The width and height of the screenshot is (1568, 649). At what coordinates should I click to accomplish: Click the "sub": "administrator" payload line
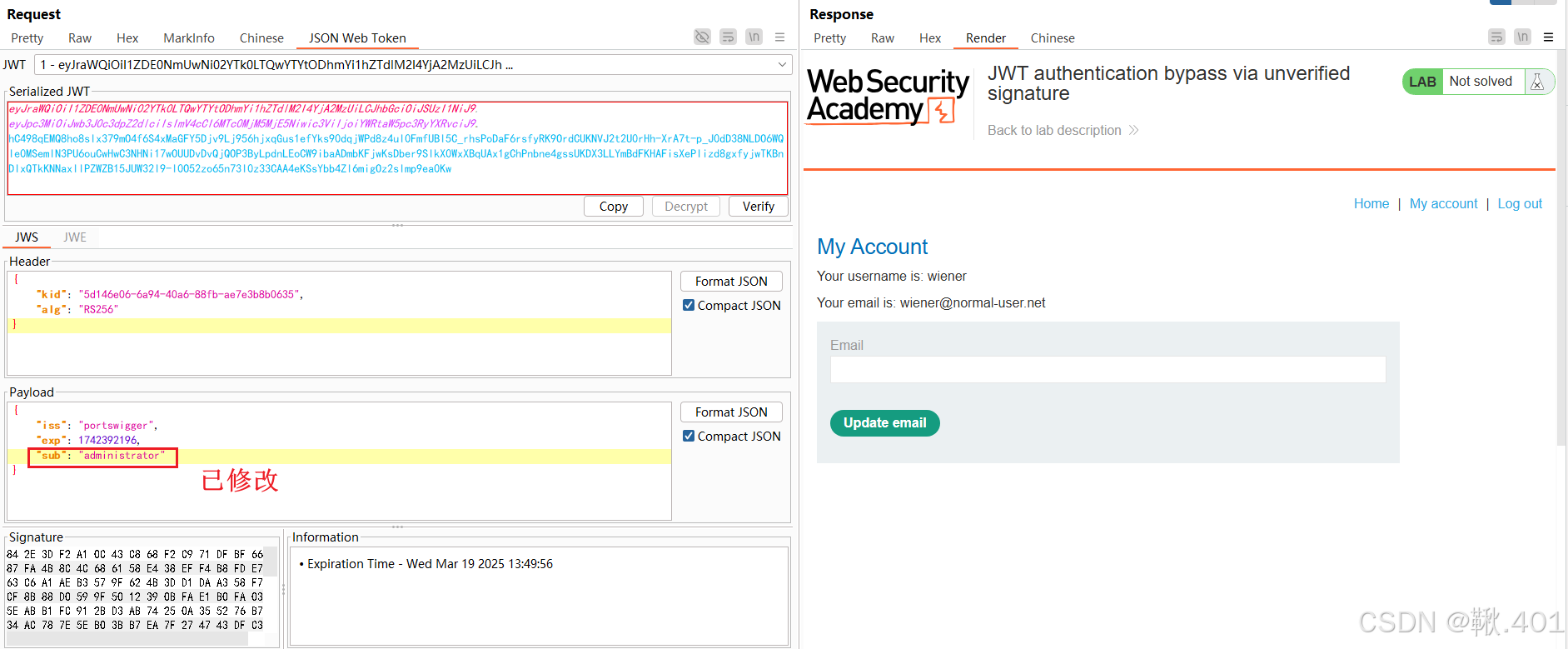point(102,456)
